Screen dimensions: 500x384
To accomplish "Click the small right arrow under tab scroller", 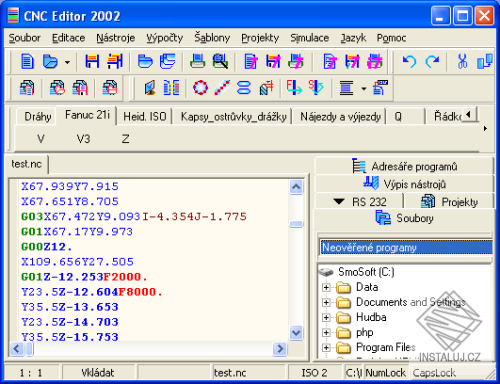I will click(485, 128).
